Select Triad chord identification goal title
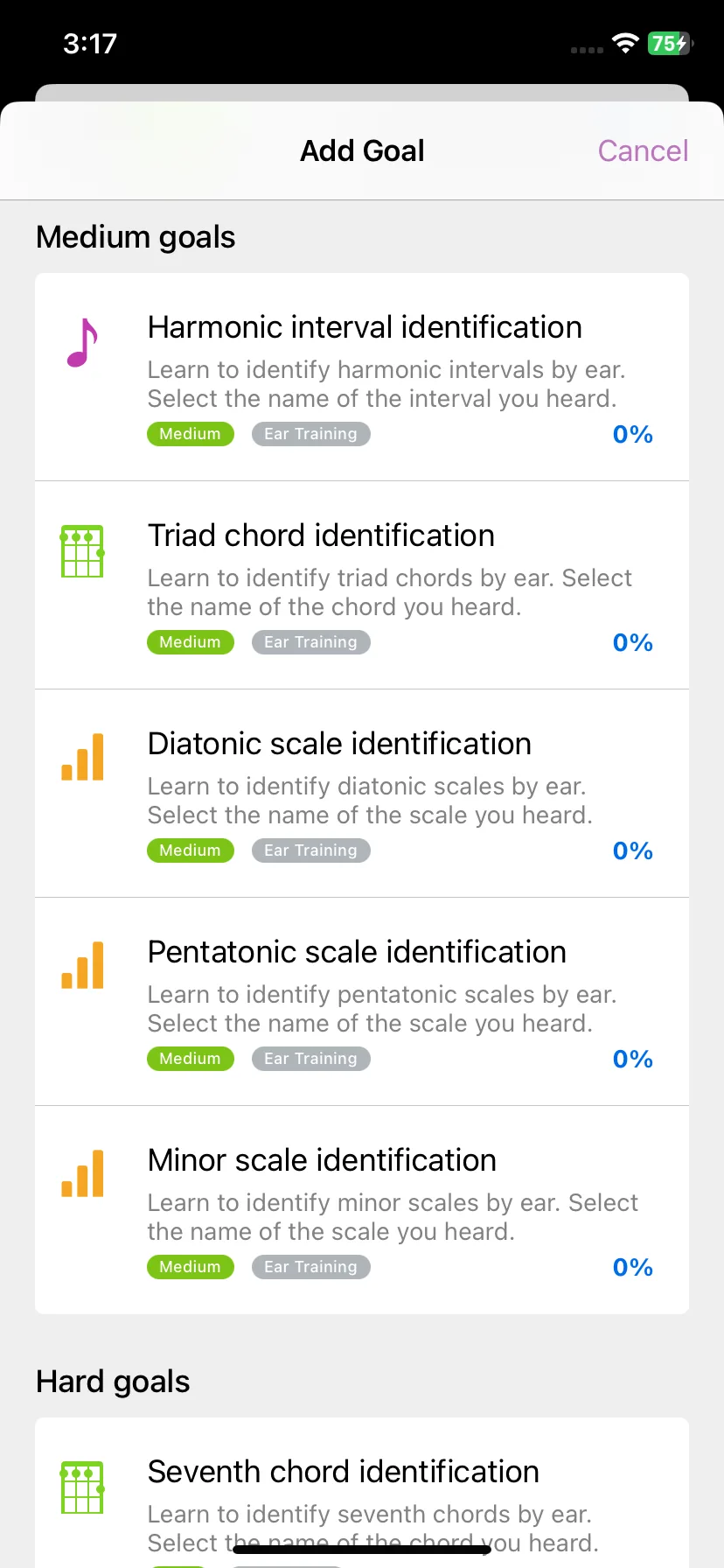 (x=321, y=535)
